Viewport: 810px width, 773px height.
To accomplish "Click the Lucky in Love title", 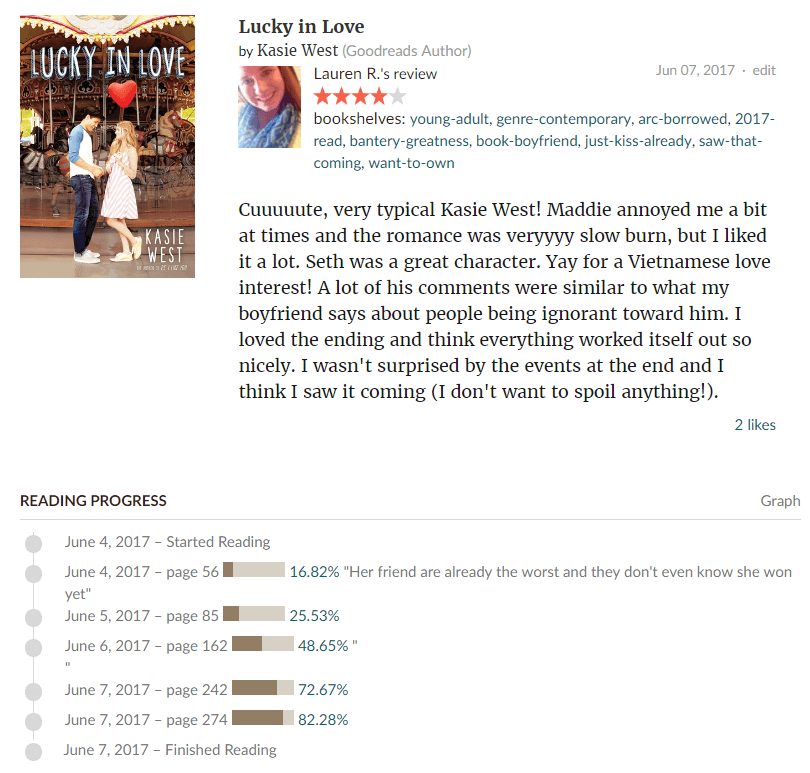I will click(x=301, y=26).
